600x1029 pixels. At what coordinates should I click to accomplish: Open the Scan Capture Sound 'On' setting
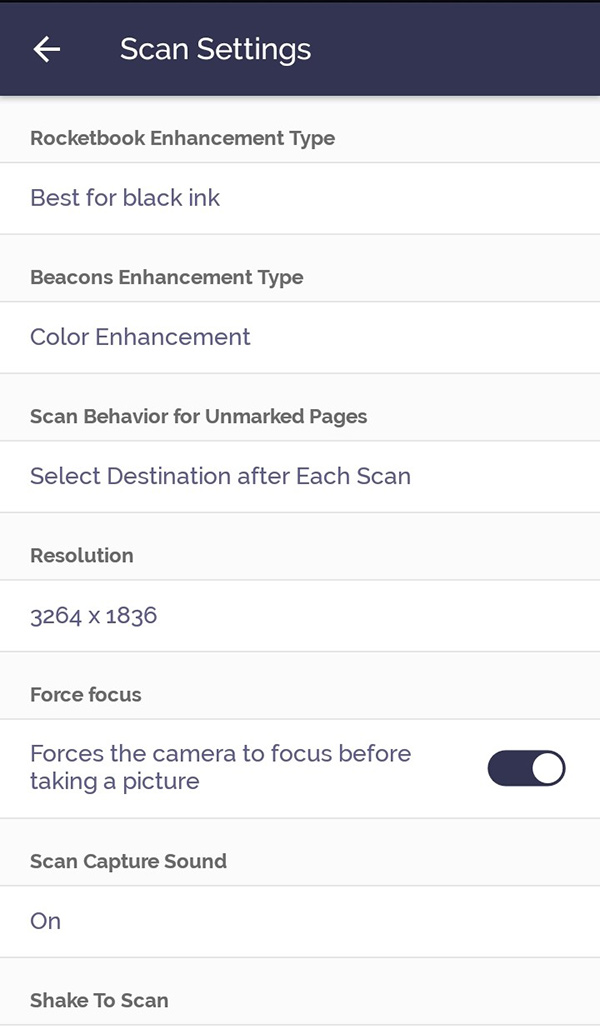click(x=46, y=921)
